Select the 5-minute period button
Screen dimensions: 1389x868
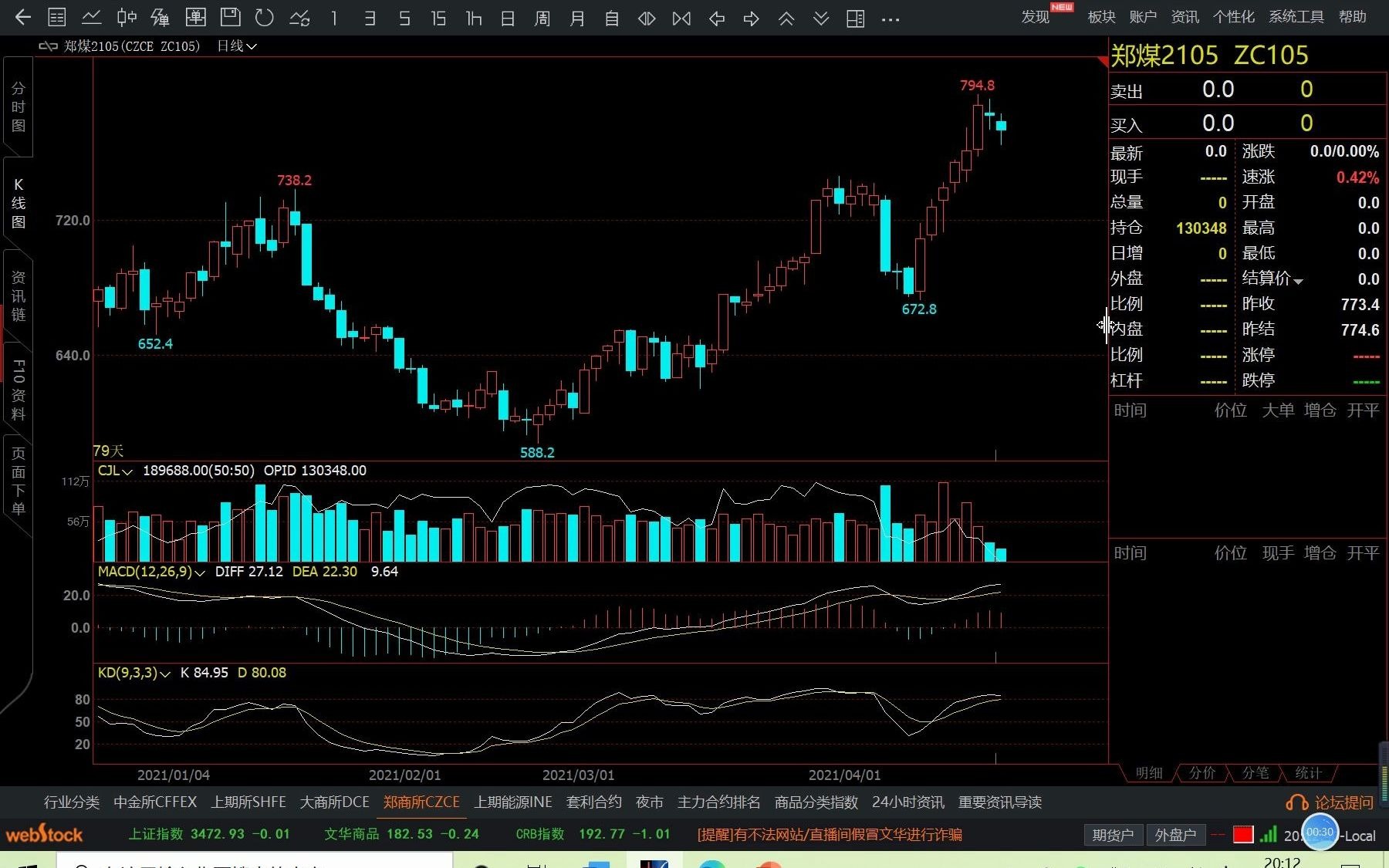tap(404, 18)
